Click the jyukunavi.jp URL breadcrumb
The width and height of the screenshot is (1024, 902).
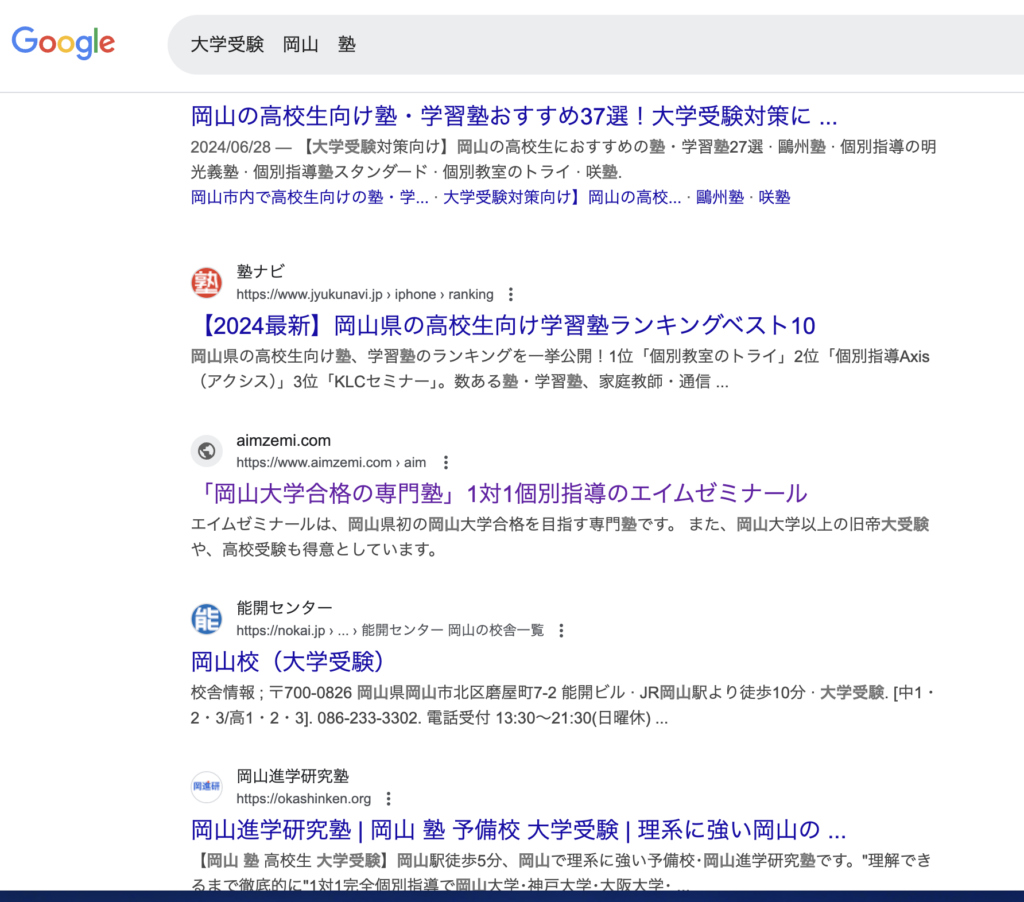coord(365,295)
